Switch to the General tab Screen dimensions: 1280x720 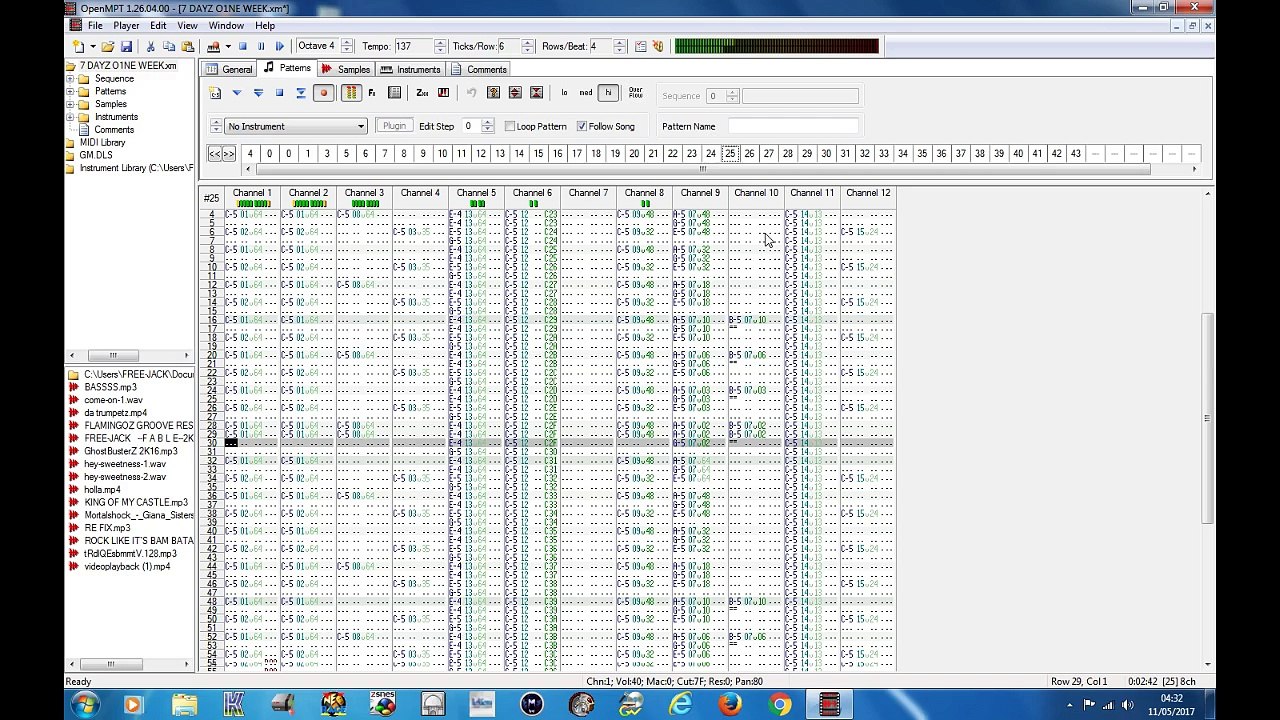(229, 69)
